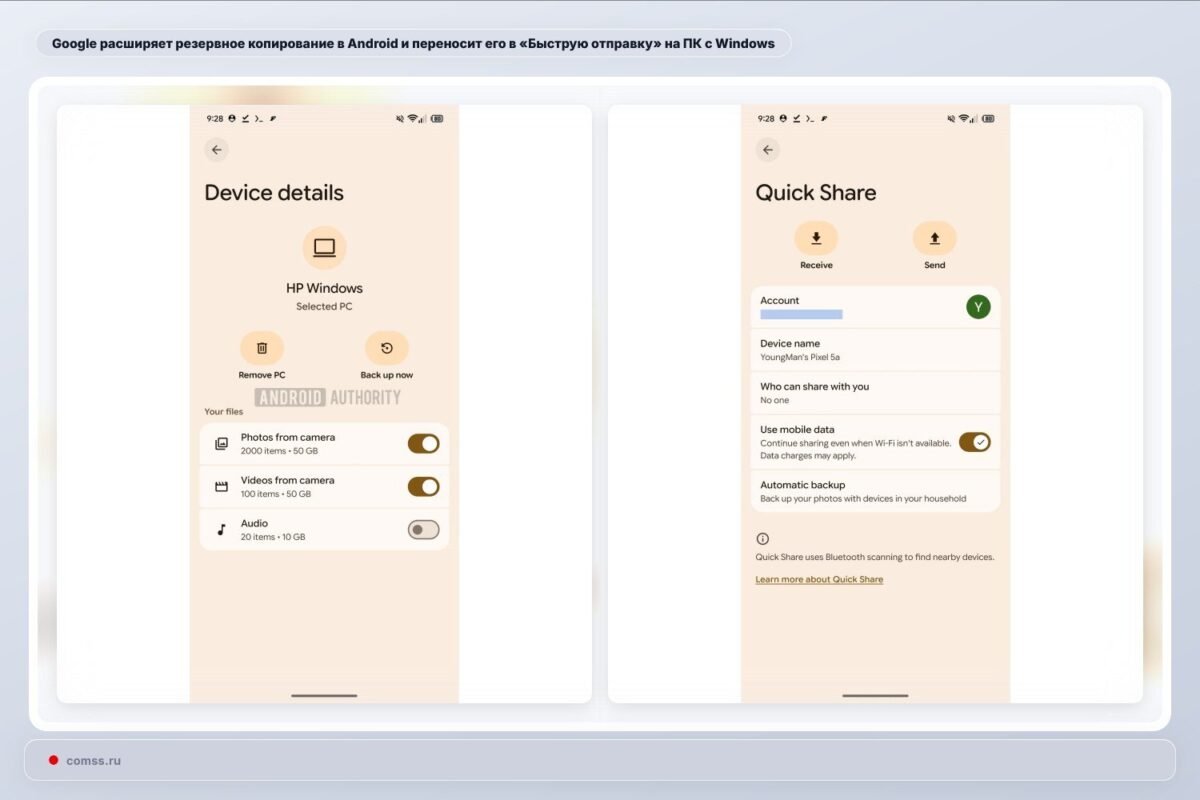The width and height of the screenshot is (1200, 800).
Task: Click the comss.ru source text
Action: click(93, 761)
